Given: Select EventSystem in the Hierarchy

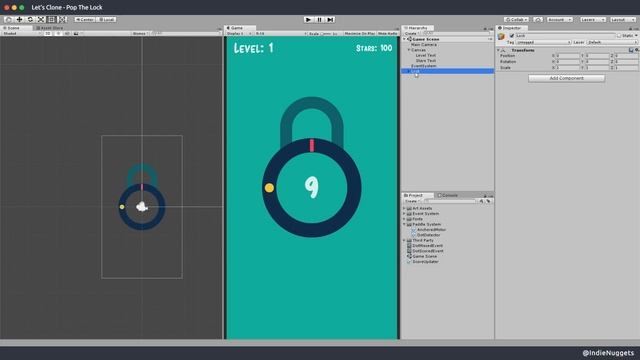Looking at the screenshot, I should 424,66.
